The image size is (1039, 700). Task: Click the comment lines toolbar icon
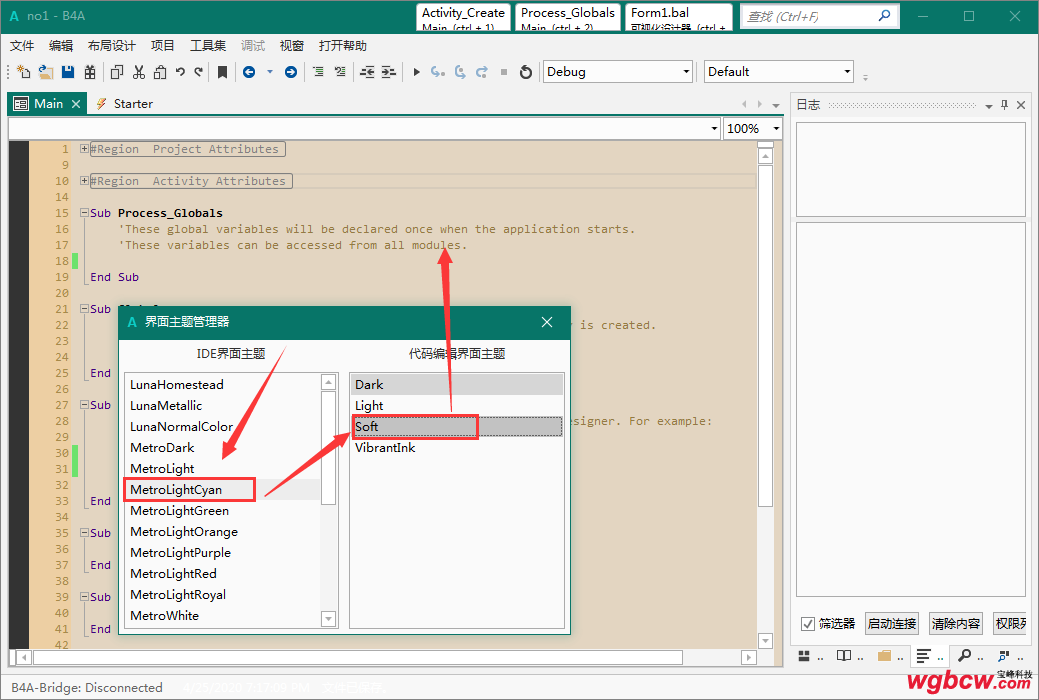pos(319,72)
